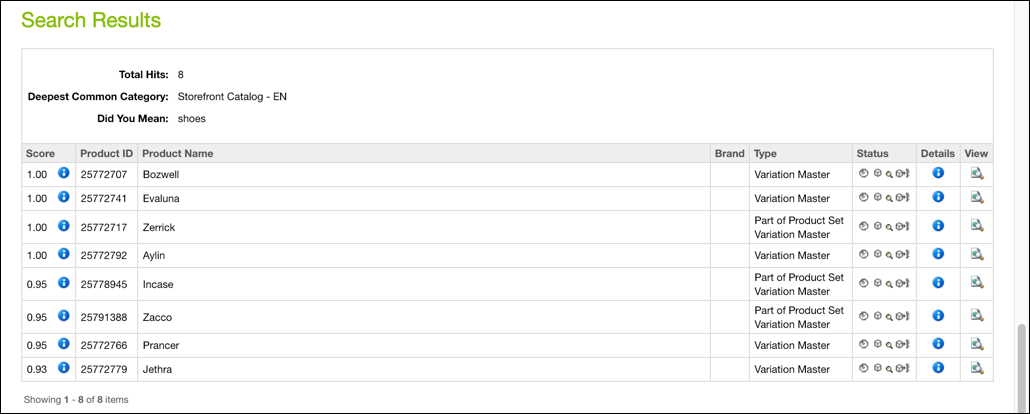Click the online status icon for Aylin
The height and width of the screenshot is (414, 1030).
point(864,254)
